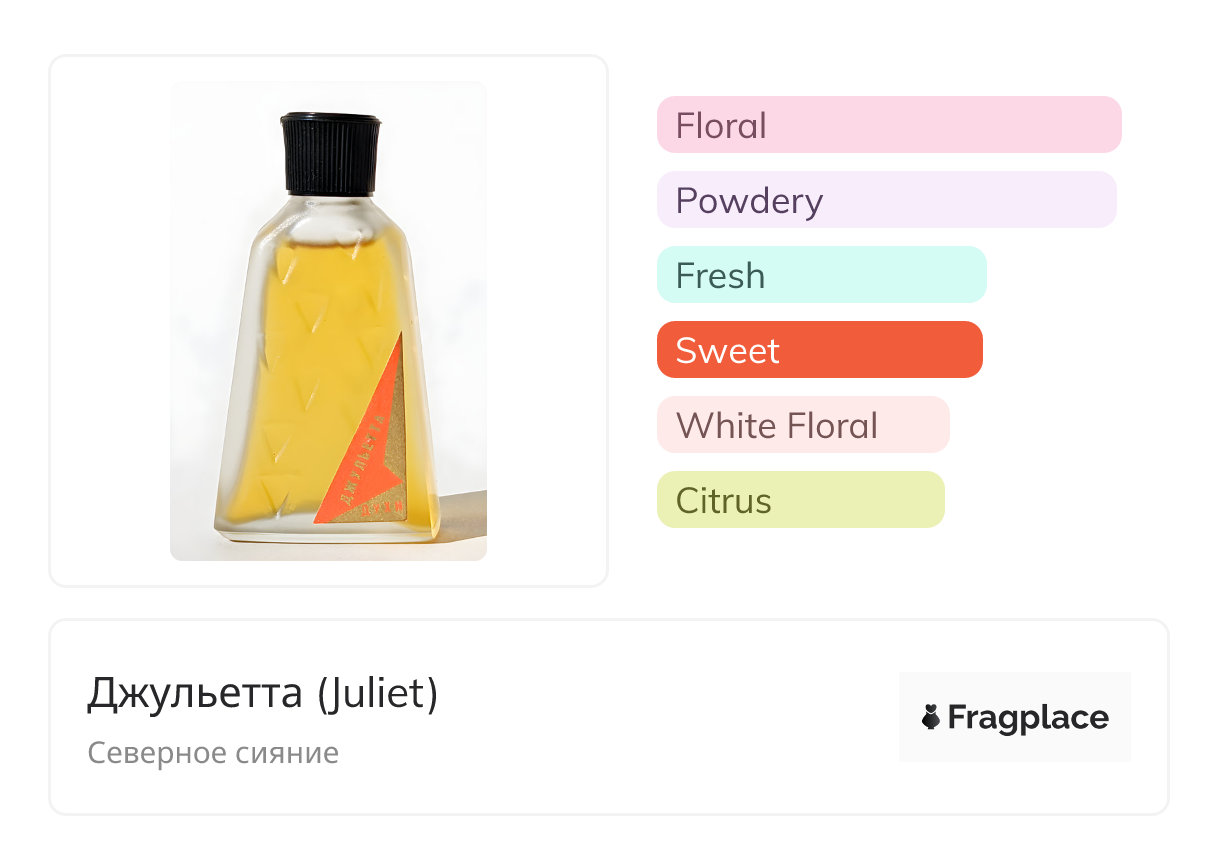Click the word "Citrus" in the bottom bar

723,500
